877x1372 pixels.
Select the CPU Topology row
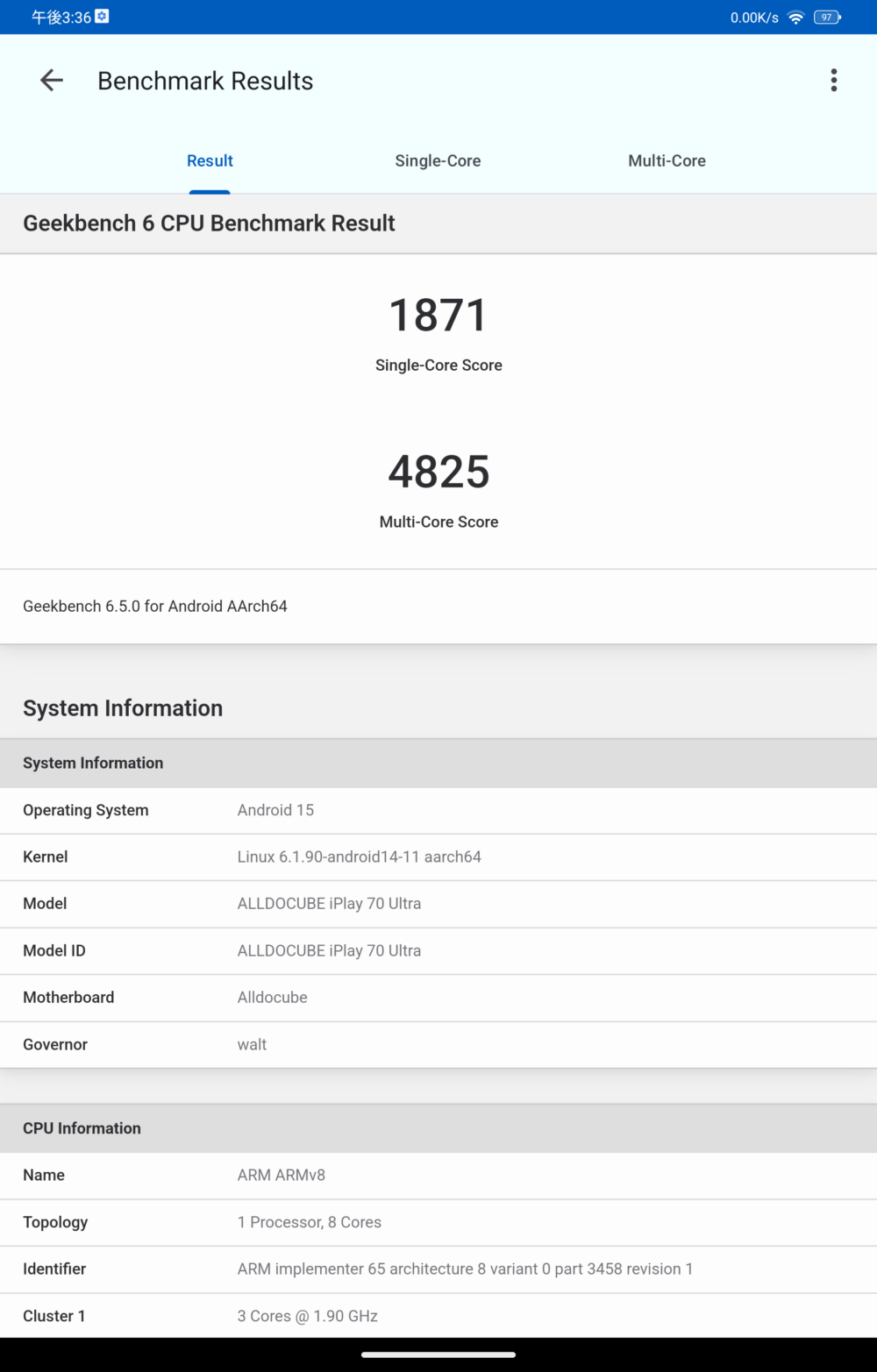pos(438,1223)
